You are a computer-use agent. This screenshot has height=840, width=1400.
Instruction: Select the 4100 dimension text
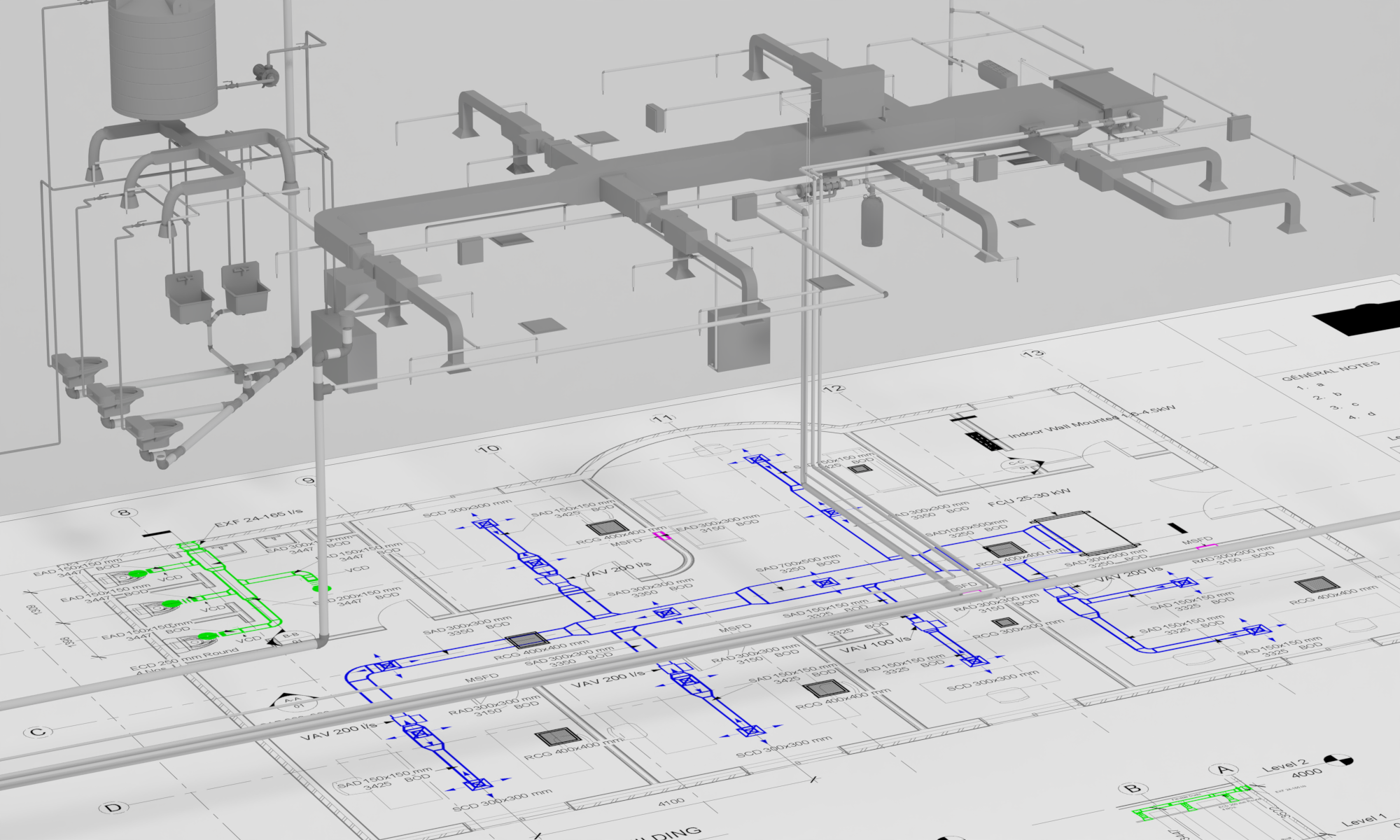(671, 802)
